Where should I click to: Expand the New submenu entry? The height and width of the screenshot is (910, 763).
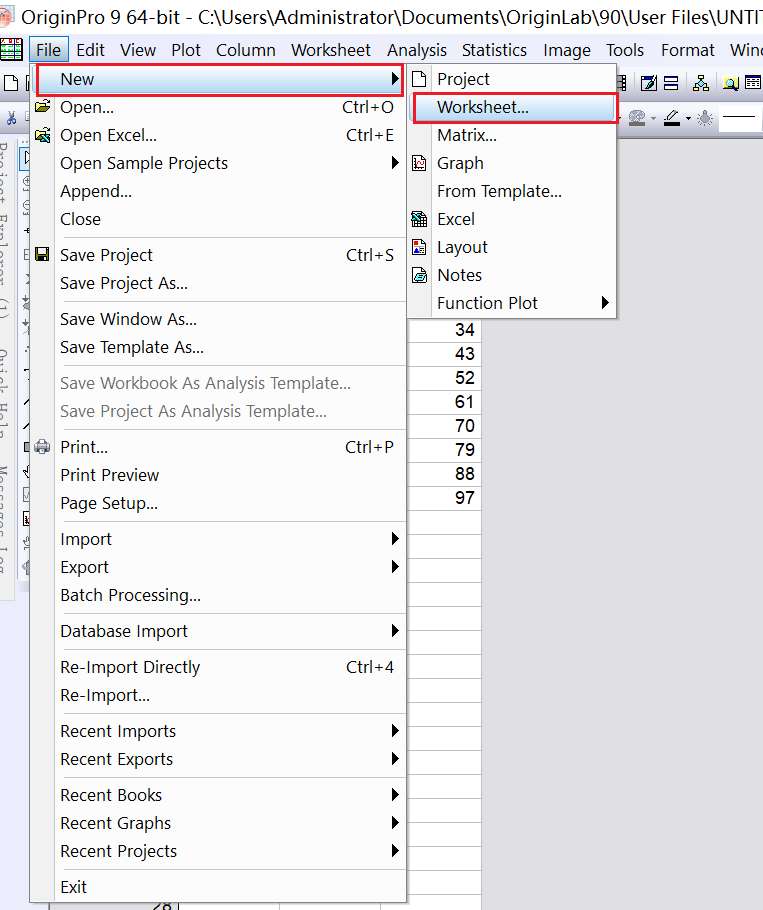[219, 79]
